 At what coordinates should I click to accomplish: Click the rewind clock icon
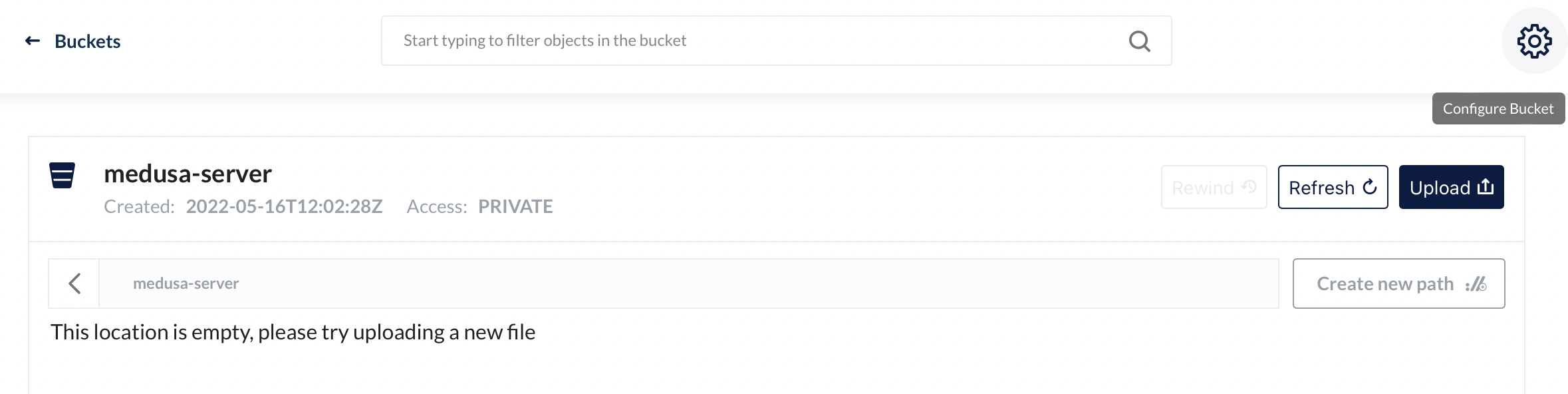(1249, 187)
